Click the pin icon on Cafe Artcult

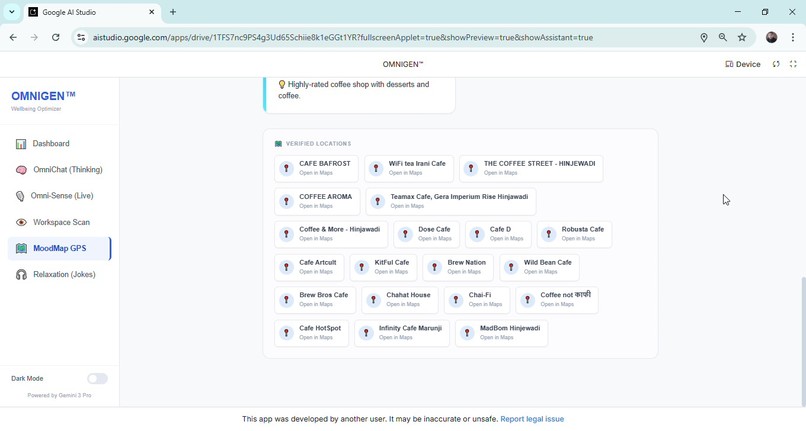click(286, 267)
